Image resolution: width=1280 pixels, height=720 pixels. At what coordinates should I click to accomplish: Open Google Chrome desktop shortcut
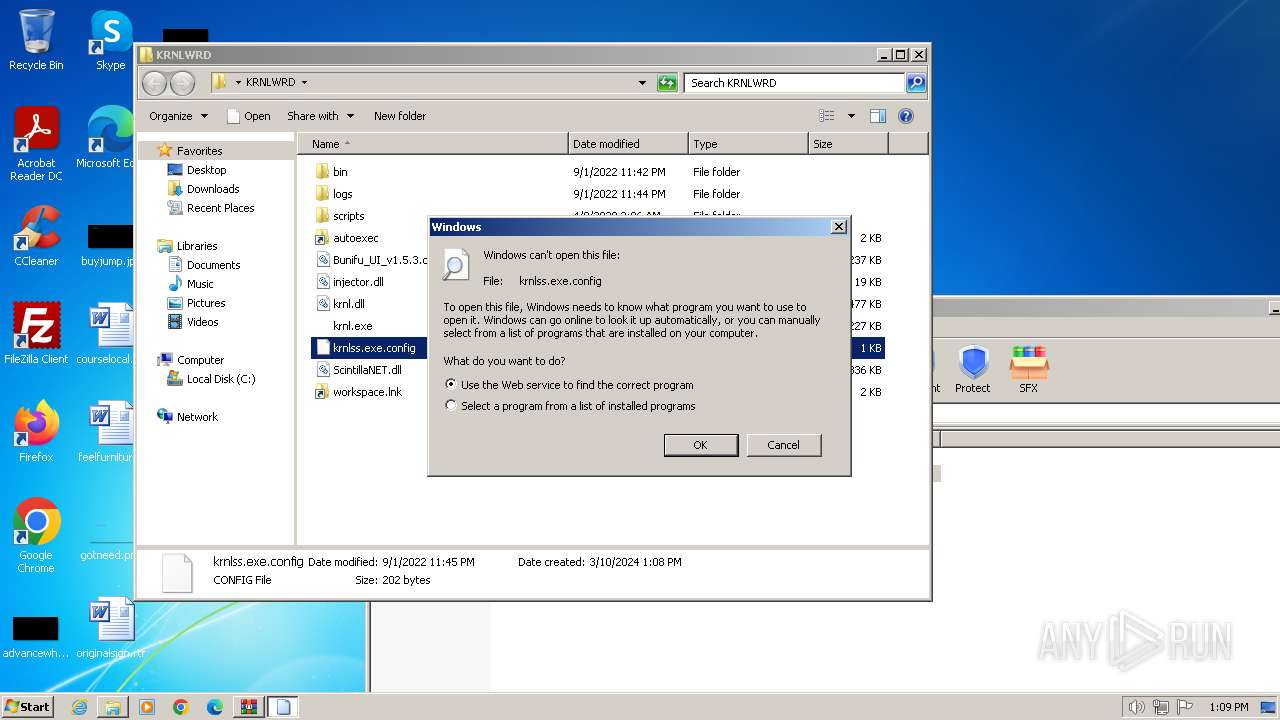click(36, 536)
